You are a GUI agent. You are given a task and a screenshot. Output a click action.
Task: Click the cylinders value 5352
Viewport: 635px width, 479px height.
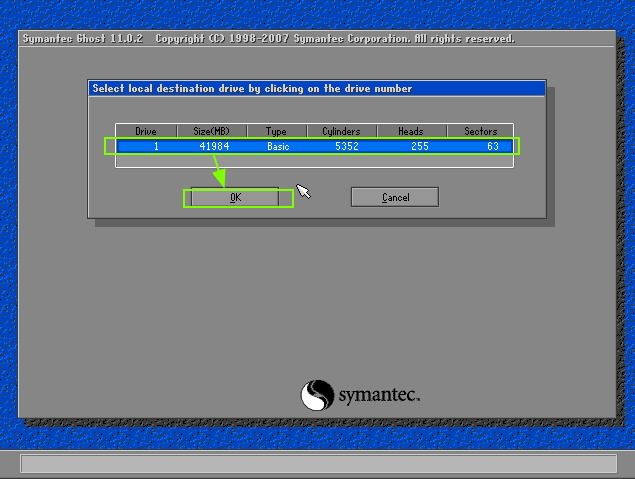[347, 146]
